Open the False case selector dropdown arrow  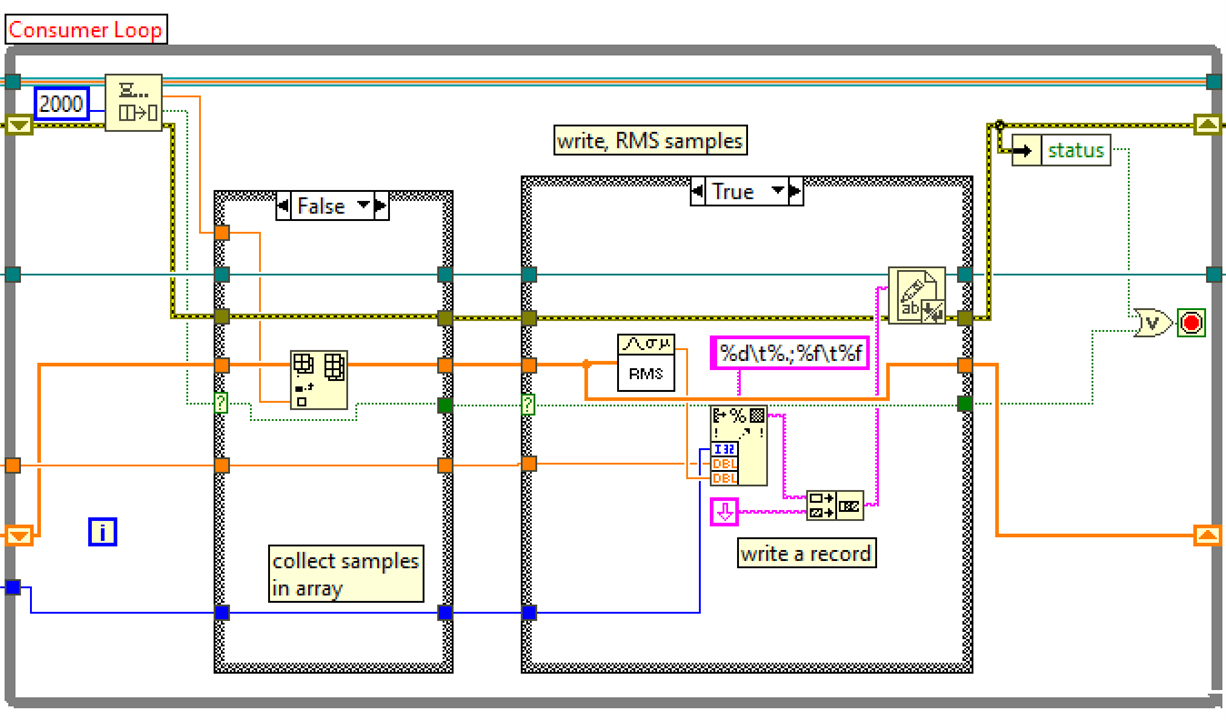click(x=364, y=206)
